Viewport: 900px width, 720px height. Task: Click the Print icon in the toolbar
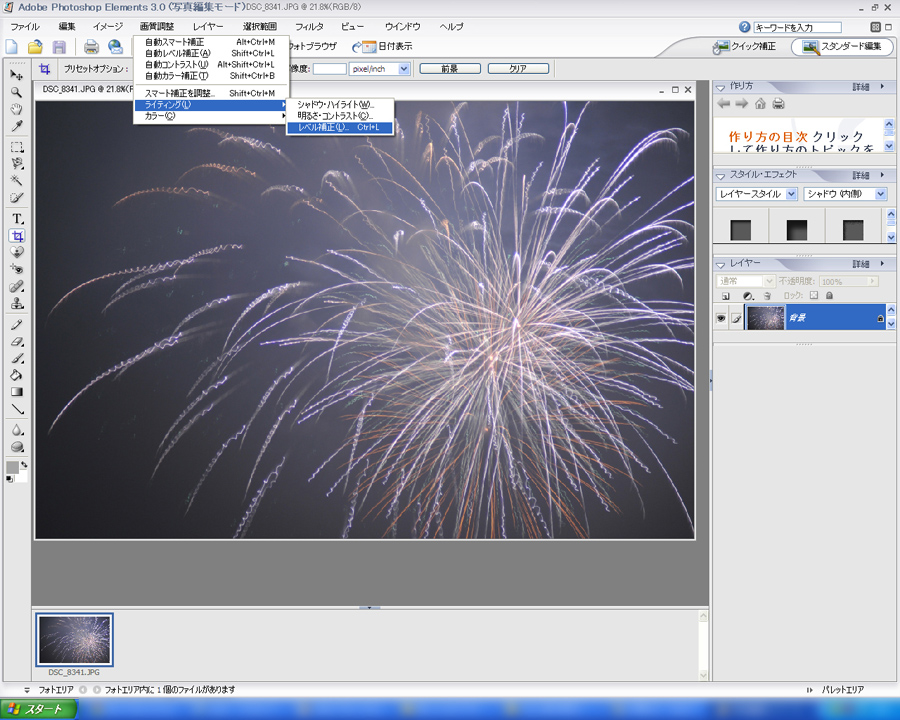[x=91, y=47]
